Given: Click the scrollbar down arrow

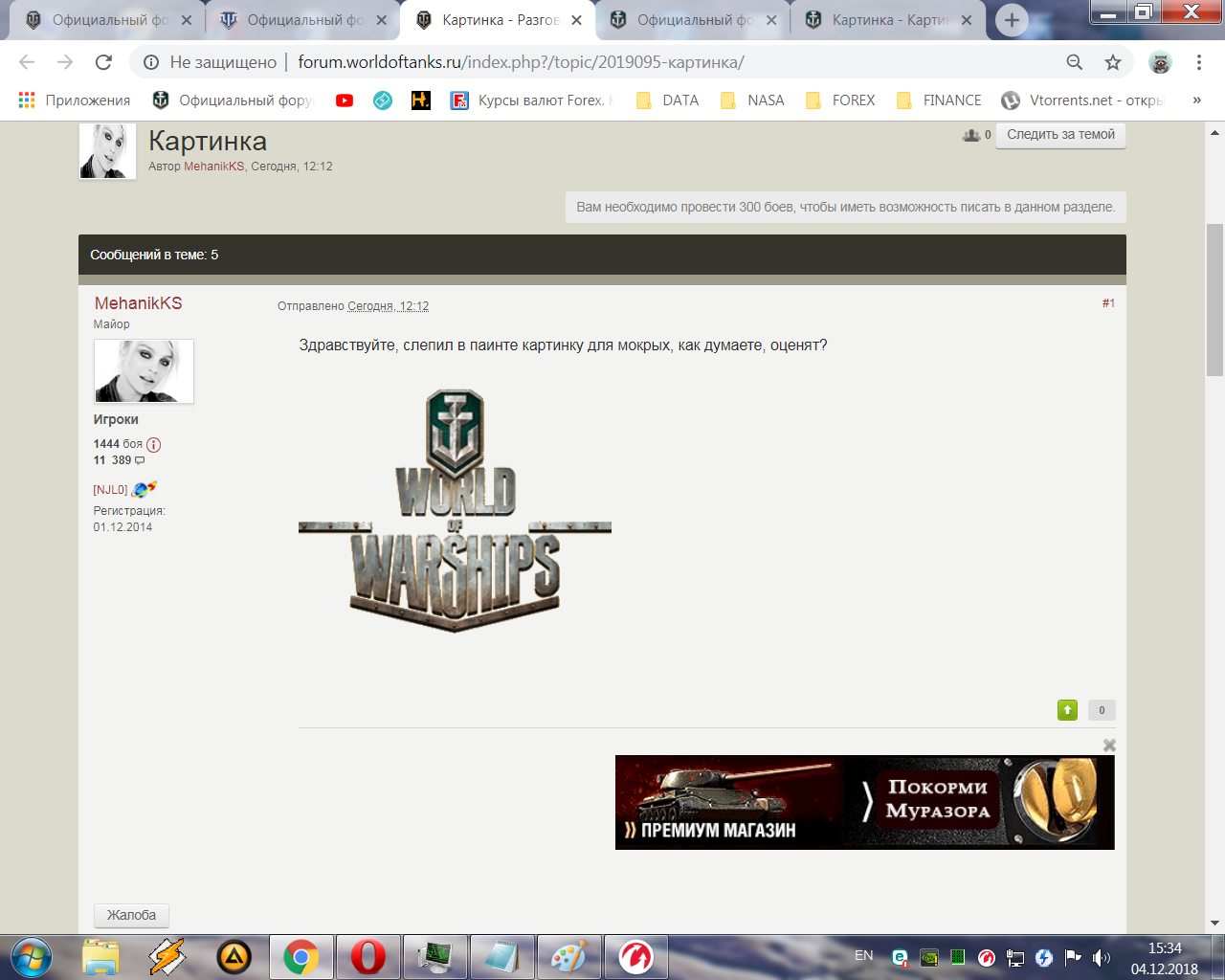Looking at the screenshot, I should [x=1215, y=924].
